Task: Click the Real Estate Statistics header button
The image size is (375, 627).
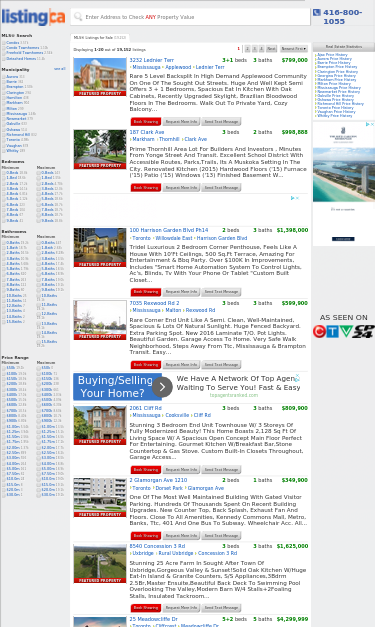Action: tap(343, 47)
